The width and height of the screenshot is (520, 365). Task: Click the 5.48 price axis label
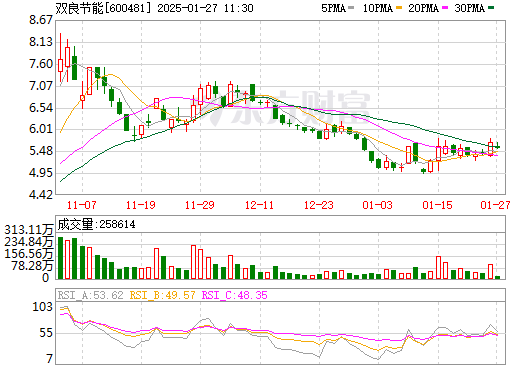(41, 151)
